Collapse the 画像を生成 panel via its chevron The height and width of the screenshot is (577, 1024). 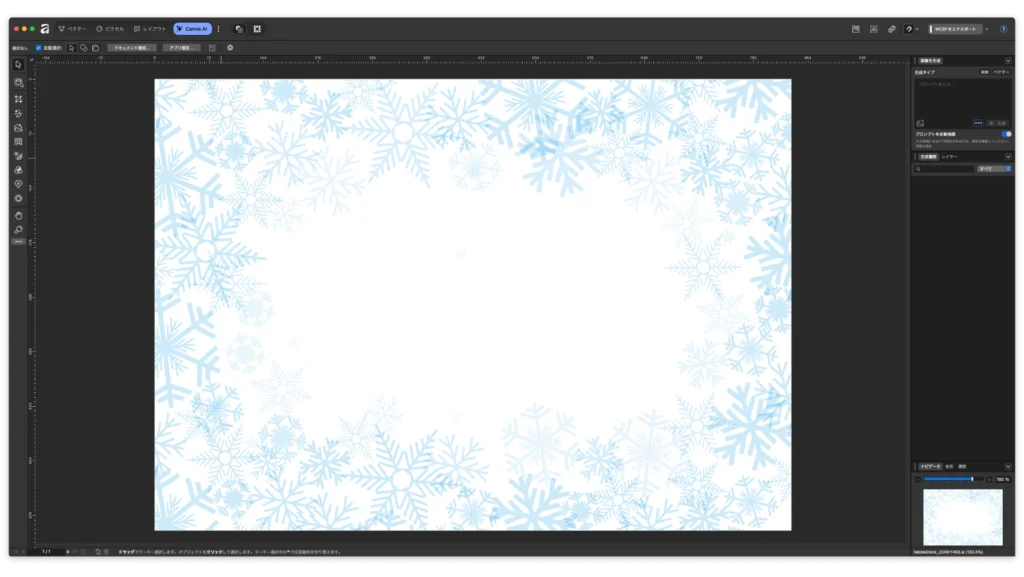coord(1008,59)
